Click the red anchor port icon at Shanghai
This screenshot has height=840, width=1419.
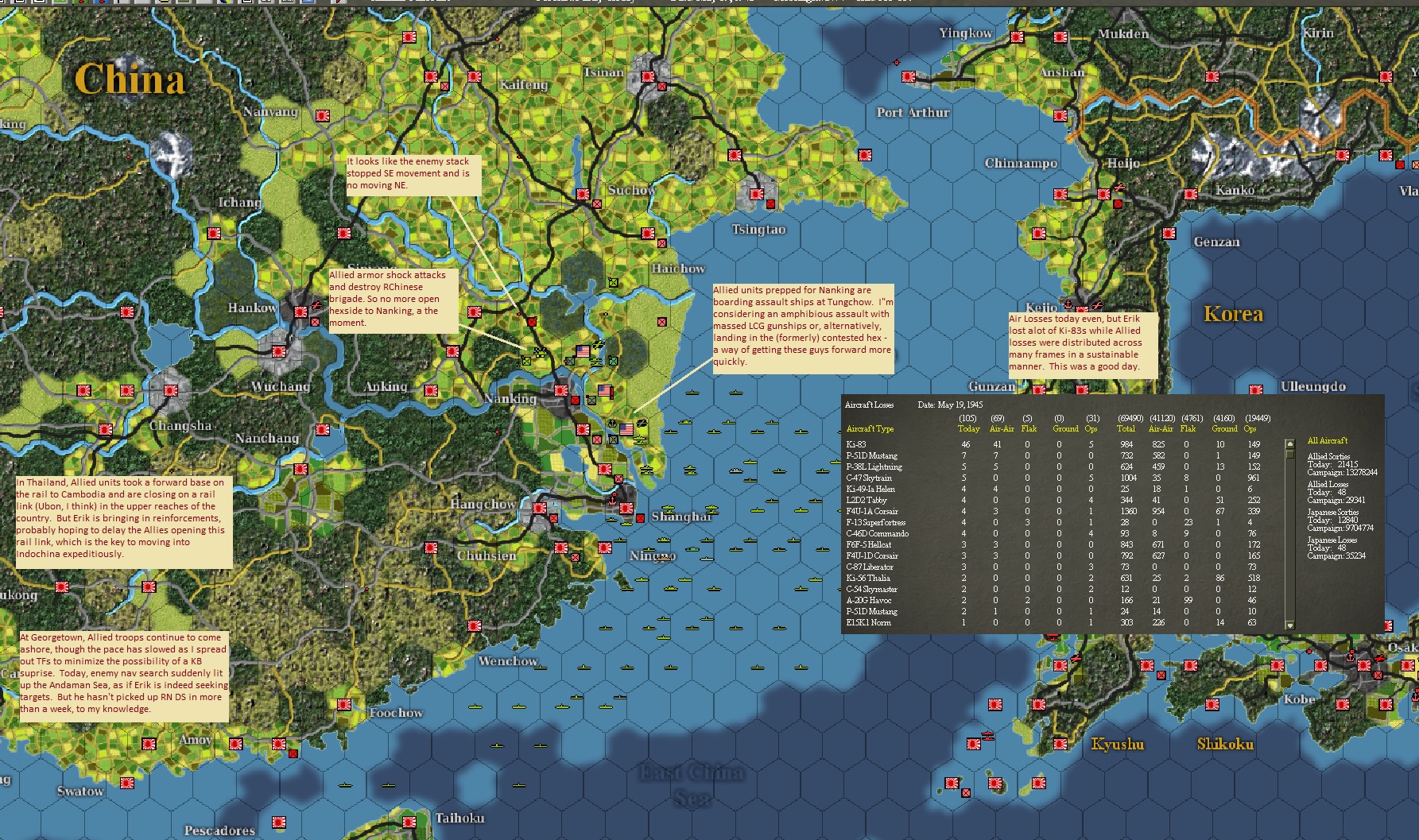tap(613, 501)
